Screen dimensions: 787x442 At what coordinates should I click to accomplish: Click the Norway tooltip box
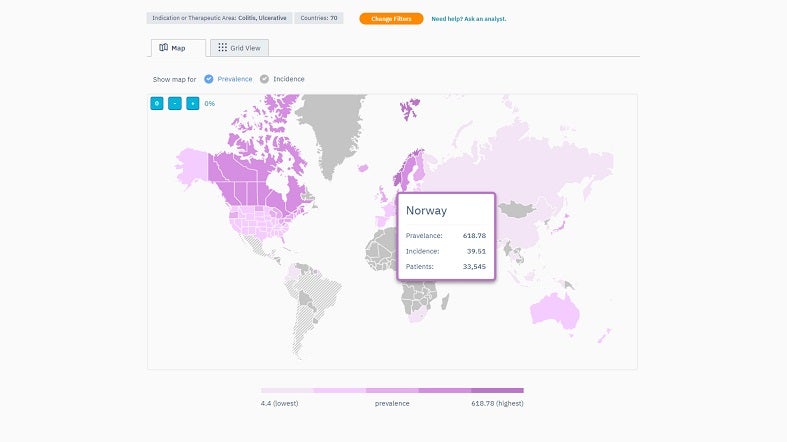click(446, 237)
